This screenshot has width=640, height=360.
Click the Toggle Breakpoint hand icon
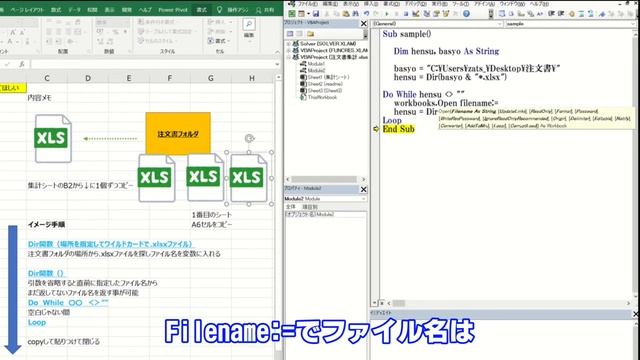pos(571,13)
